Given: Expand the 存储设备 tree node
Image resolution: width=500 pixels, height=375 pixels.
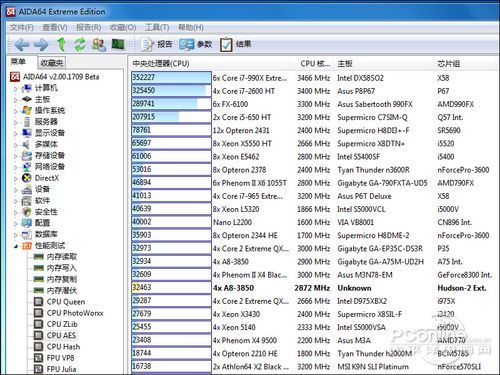Looking at the screenshot, I should tap(16, 156).
